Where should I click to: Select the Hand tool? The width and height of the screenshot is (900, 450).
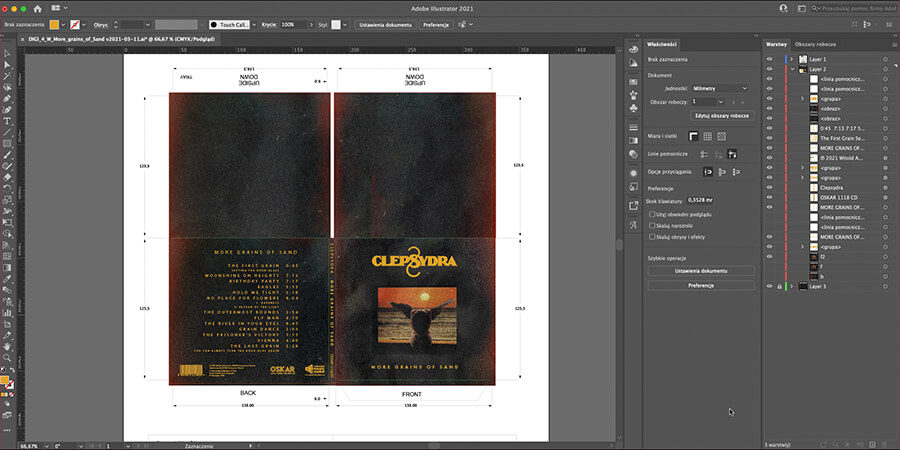[x=7, y=347]
